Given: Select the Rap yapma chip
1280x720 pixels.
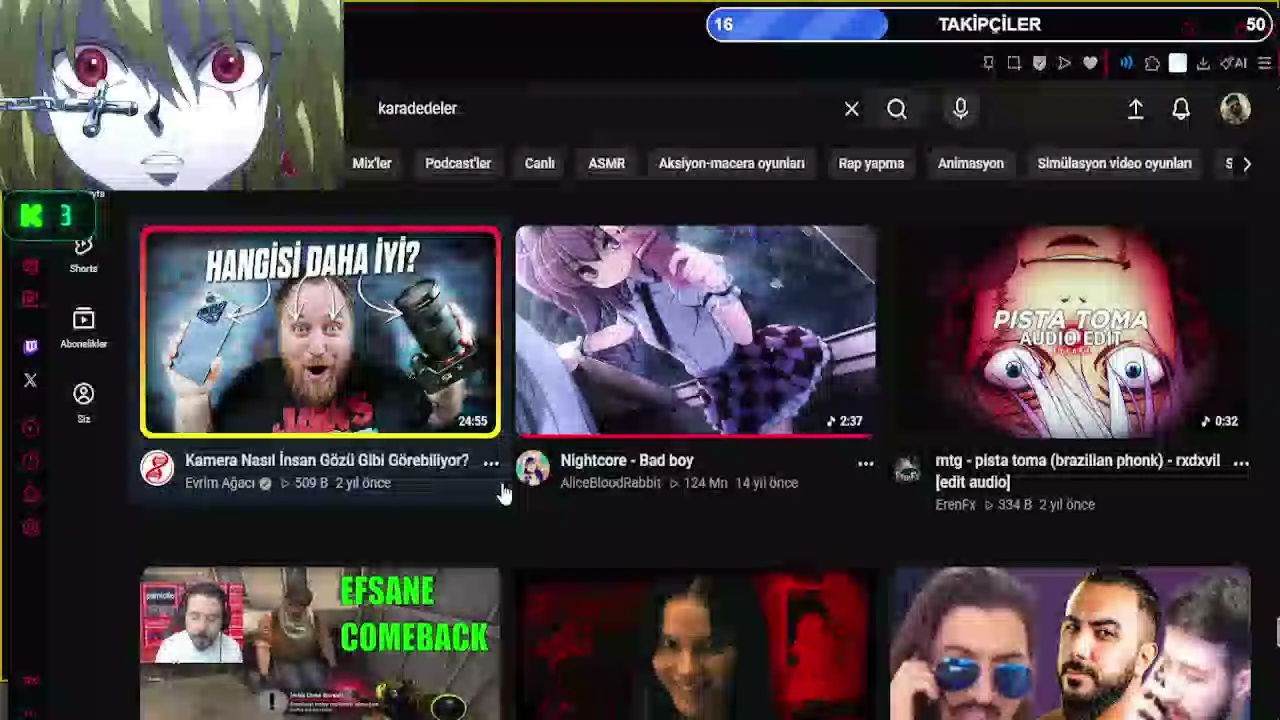Looking at the screenshot, I should point(871,164).
